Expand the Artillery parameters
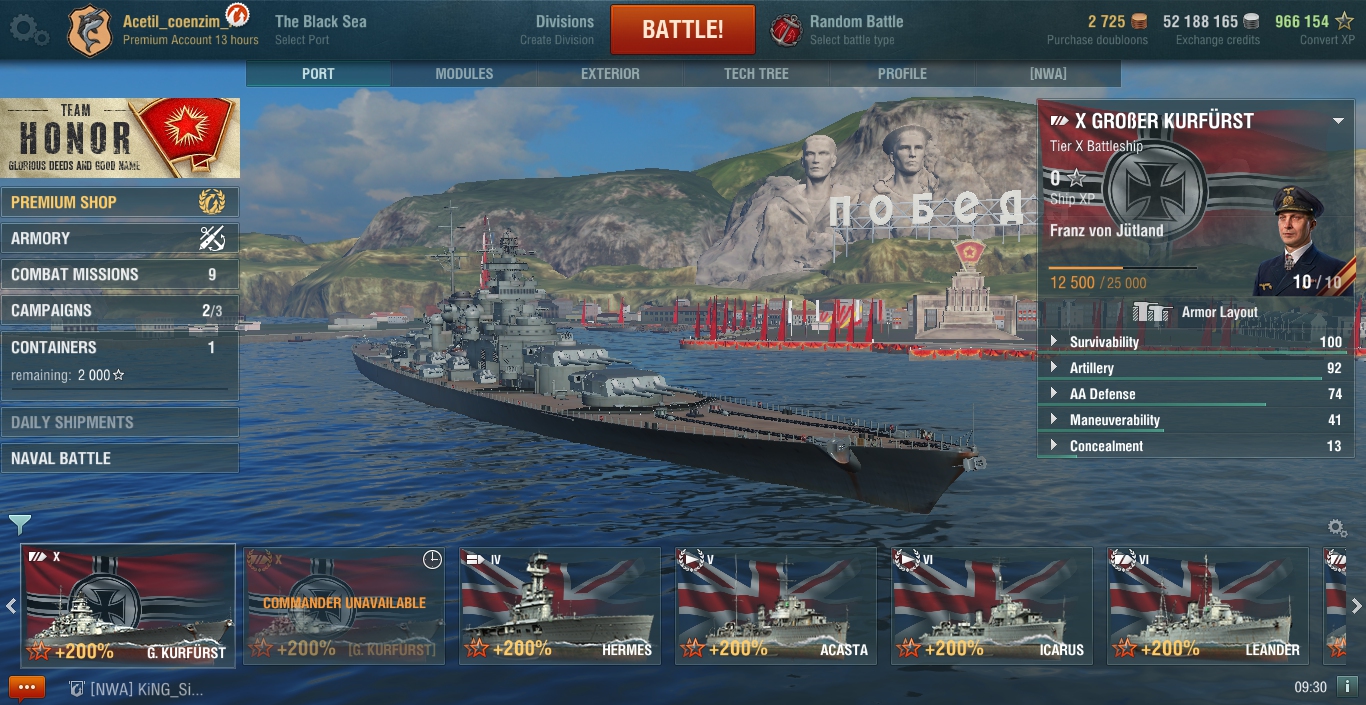 tap(1196, 368)
